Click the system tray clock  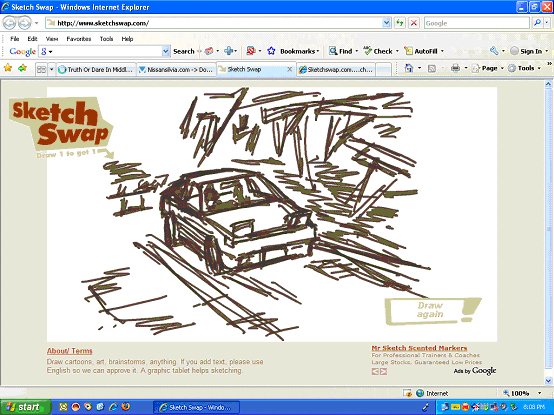534,407
